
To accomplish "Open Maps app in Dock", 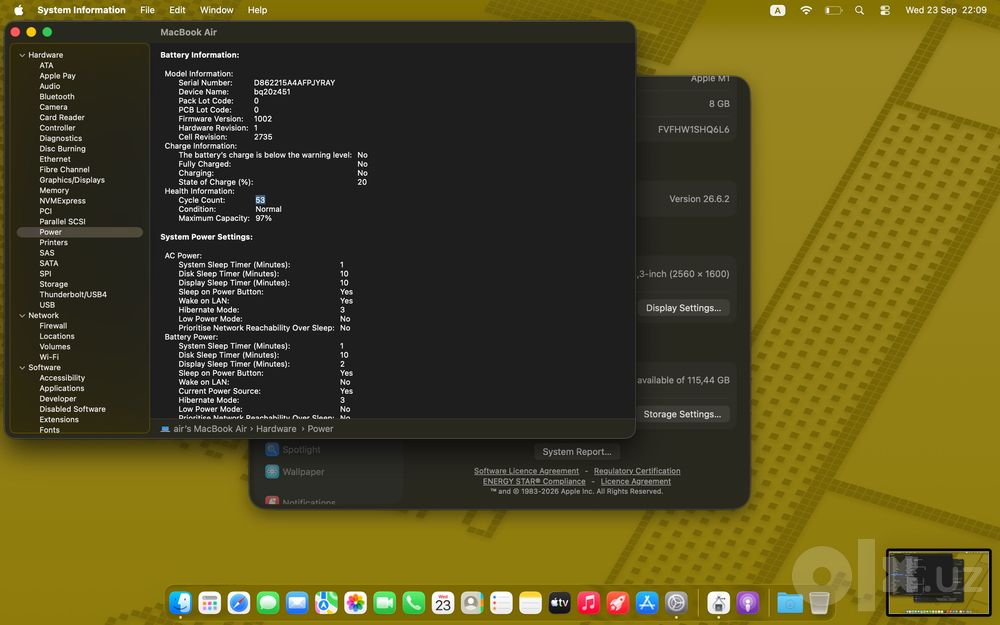I will click(327, 602).
